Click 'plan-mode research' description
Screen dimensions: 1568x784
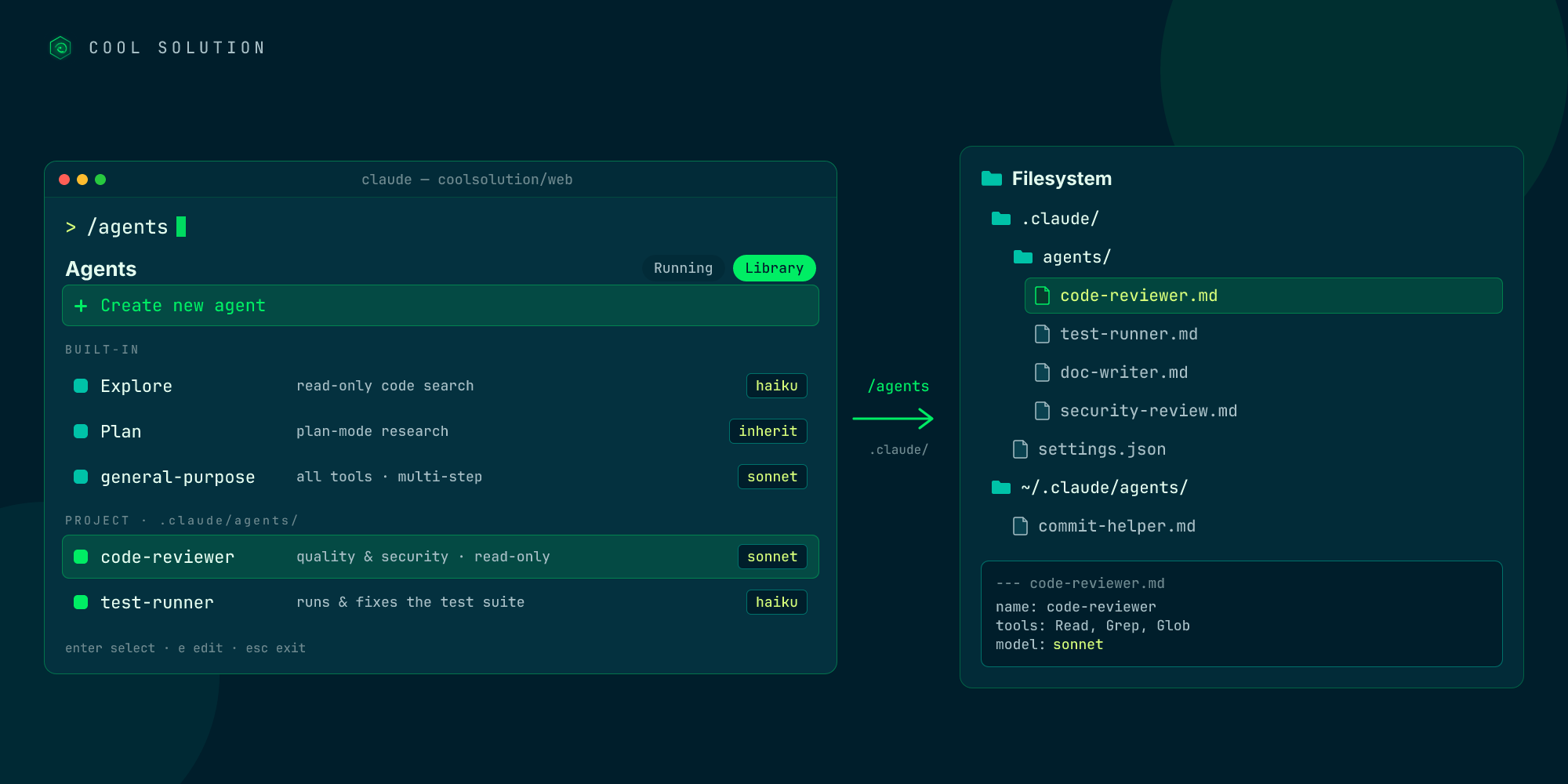[372, 431]
